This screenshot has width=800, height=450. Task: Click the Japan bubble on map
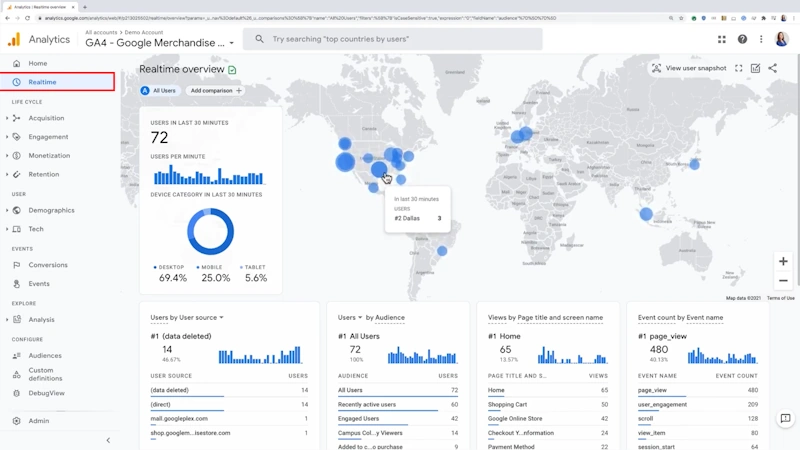point(694,164)
